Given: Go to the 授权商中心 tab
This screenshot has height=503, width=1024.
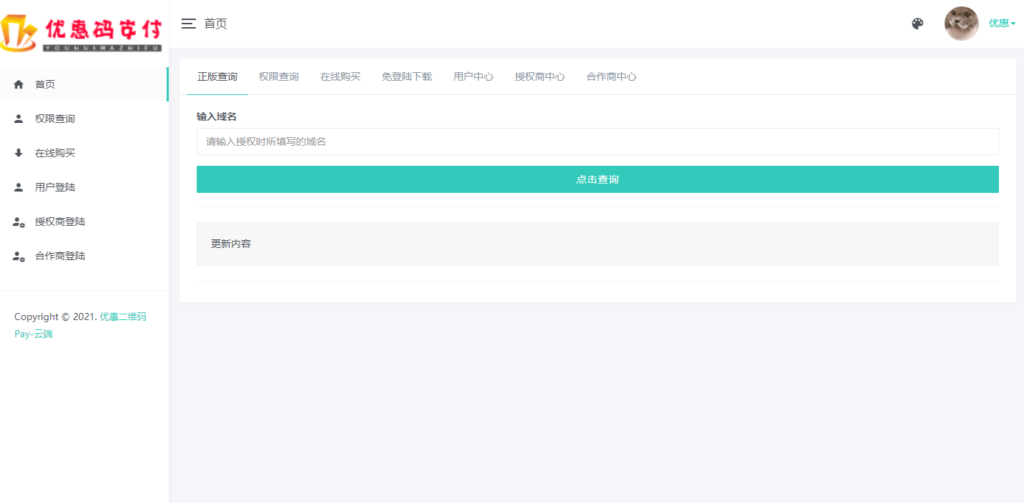Looking at the screenshot, I should coord(539,77).
